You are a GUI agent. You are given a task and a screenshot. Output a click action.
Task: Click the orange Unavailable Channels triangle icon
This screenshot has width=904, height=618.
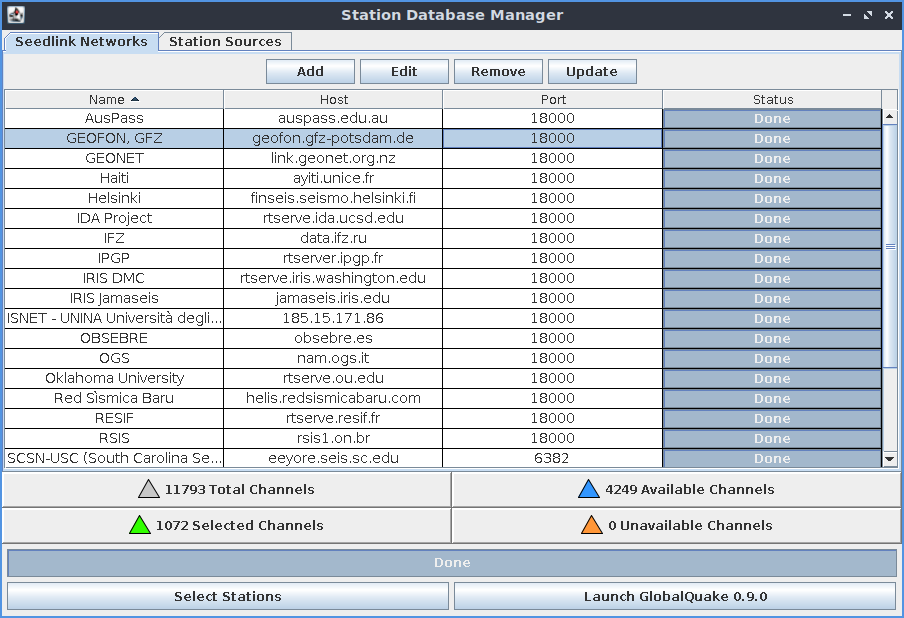tap(590, 525)
